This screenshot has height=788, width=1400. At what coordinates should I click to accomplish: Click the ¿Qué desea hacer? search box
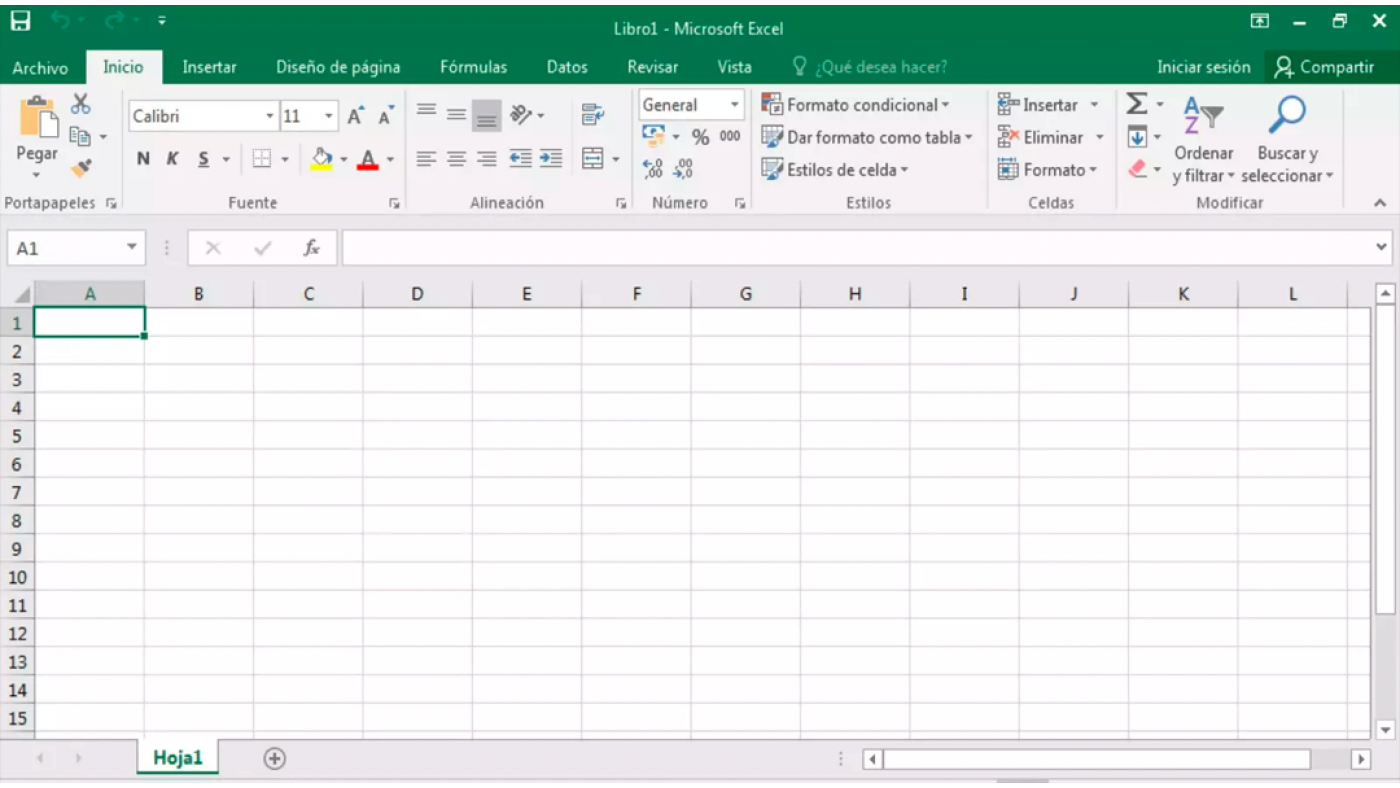(x=870, y=67)
